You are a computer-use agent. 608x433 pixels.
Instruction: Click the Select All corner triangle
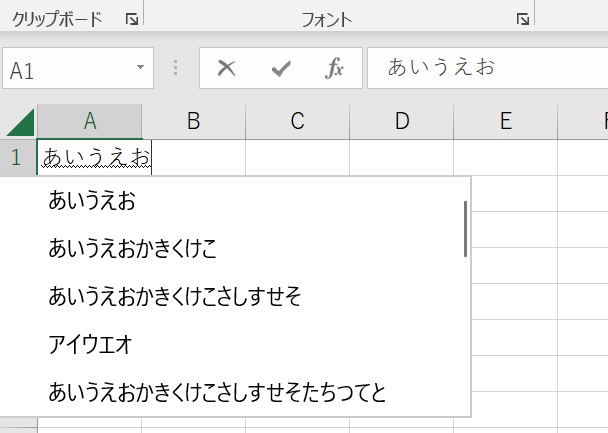(x=21, y=122)
